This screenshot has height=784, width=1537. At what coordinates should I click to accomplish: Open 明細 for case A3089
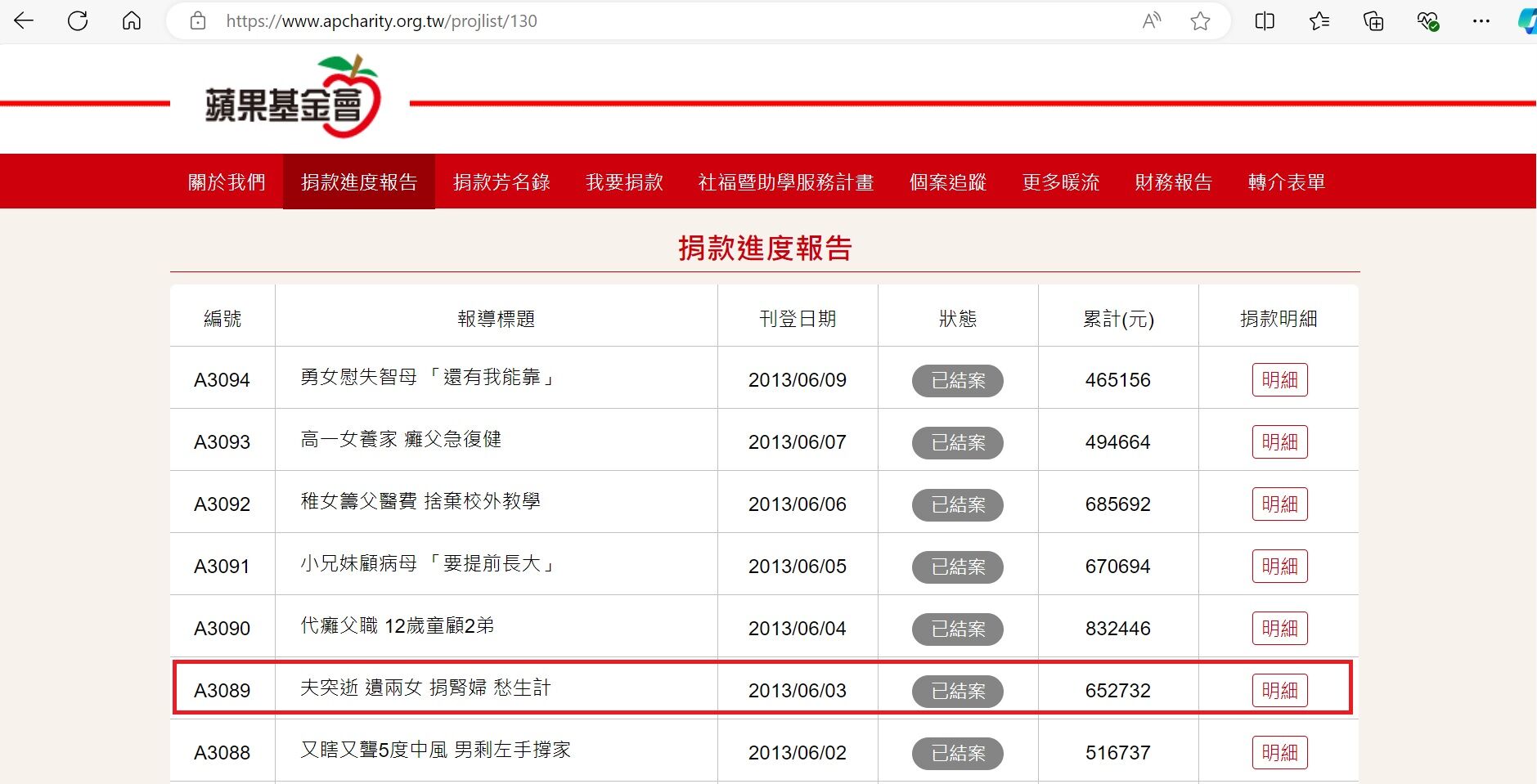click(1279, 691)
